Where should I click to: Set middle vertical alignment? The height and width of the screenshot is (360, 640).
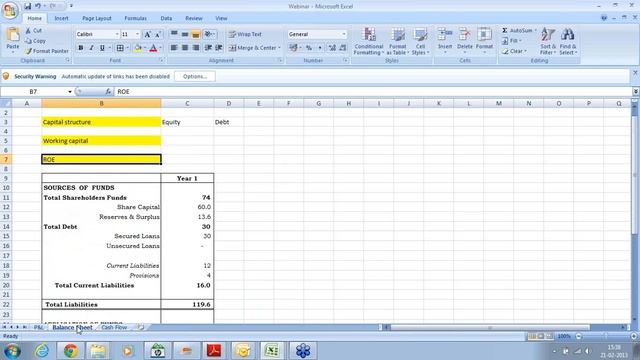pyautogui.click(x=185, y=34)
